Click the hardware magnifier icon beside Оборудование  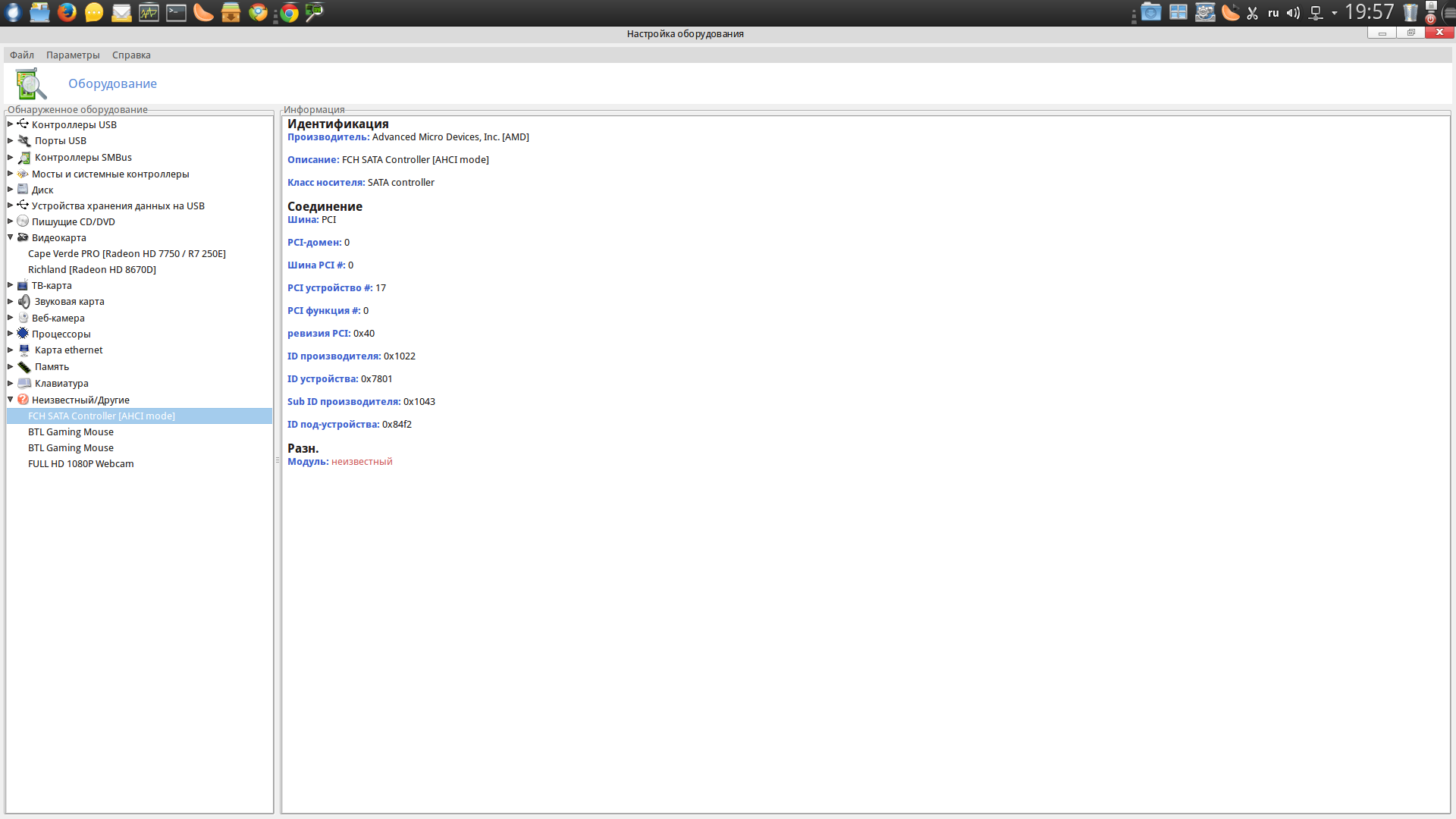click(x=30, y=83)
